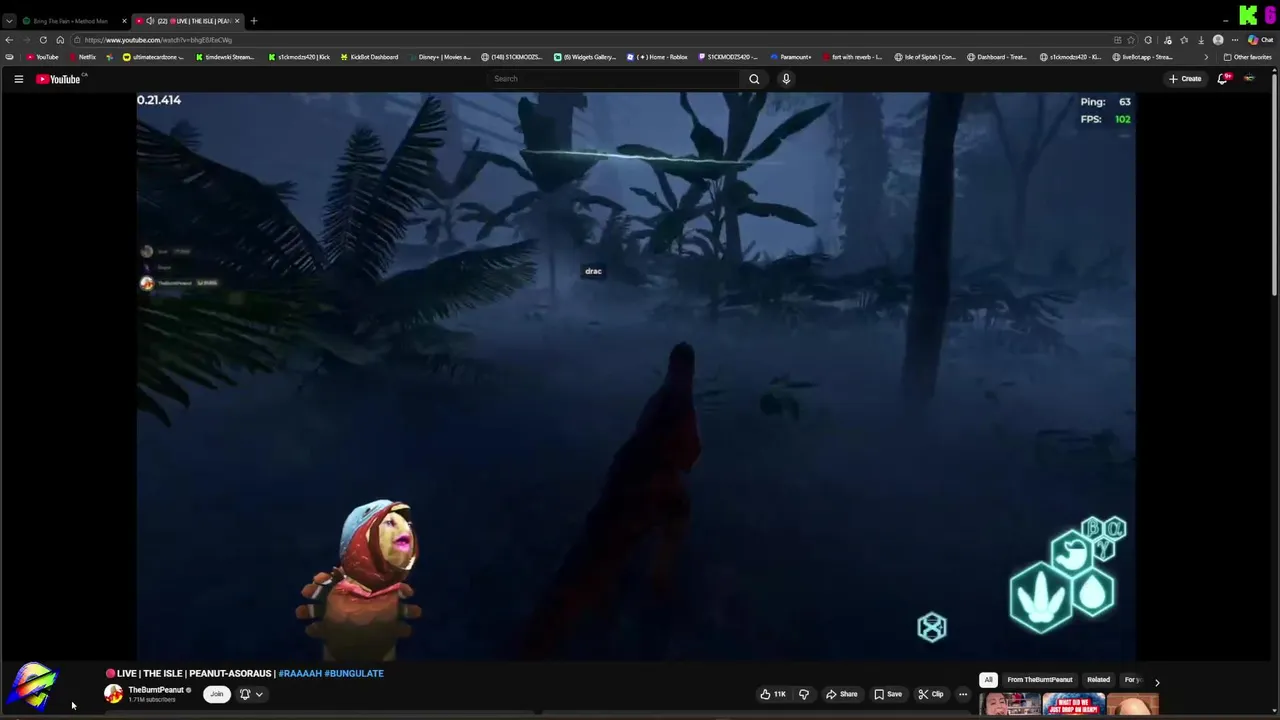Click the browser home button
Viewport: 1280px width, 720px height.
60,40
